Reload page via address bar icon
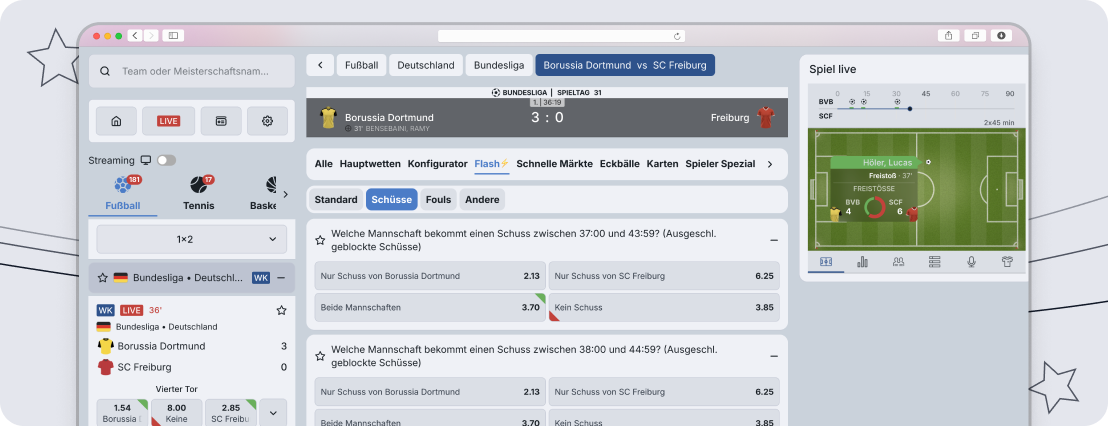The height and width of the screenshot is (426, 1108). [677, 36]
